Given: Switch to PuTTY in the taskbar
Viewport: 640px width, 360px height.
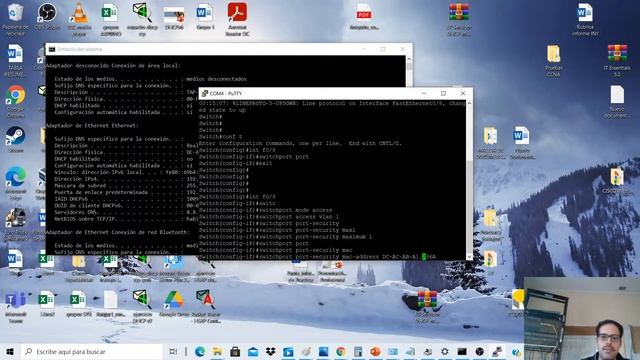Looking at the screenshot, I should pyautogui.click(x=497, y=351).
